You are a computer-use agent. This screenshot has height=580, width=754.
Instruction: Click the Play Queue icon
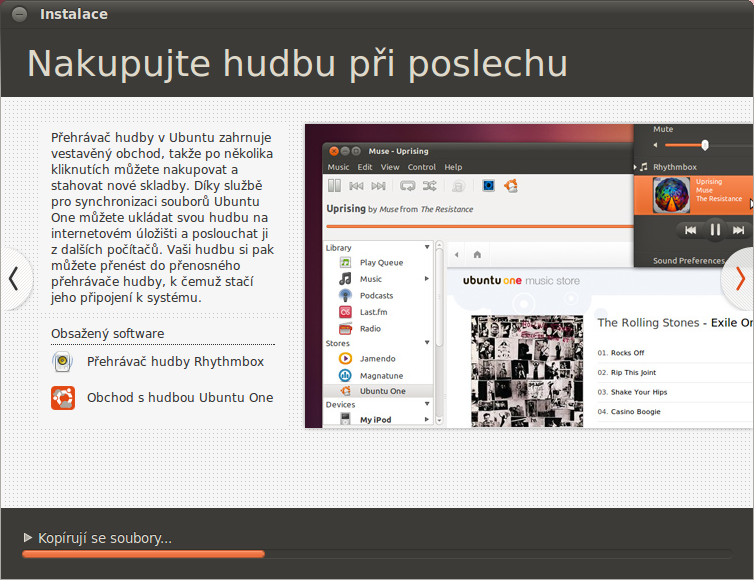(x=345, y=263)
